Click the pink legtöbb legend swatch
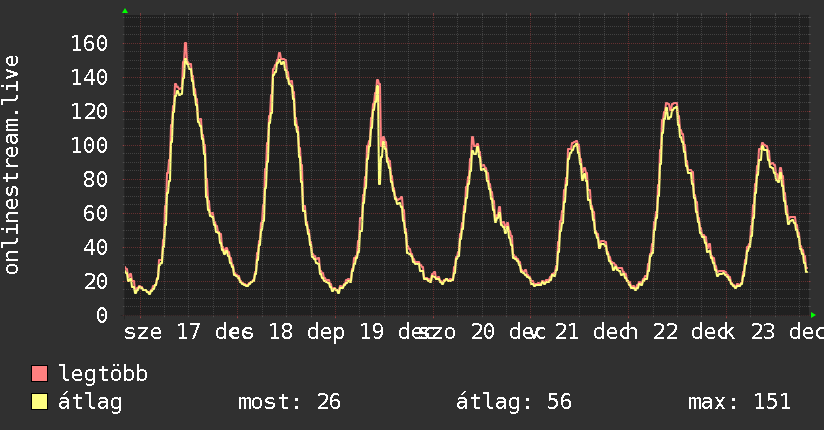This screenshot has width=824, height=430. (39, 373)
